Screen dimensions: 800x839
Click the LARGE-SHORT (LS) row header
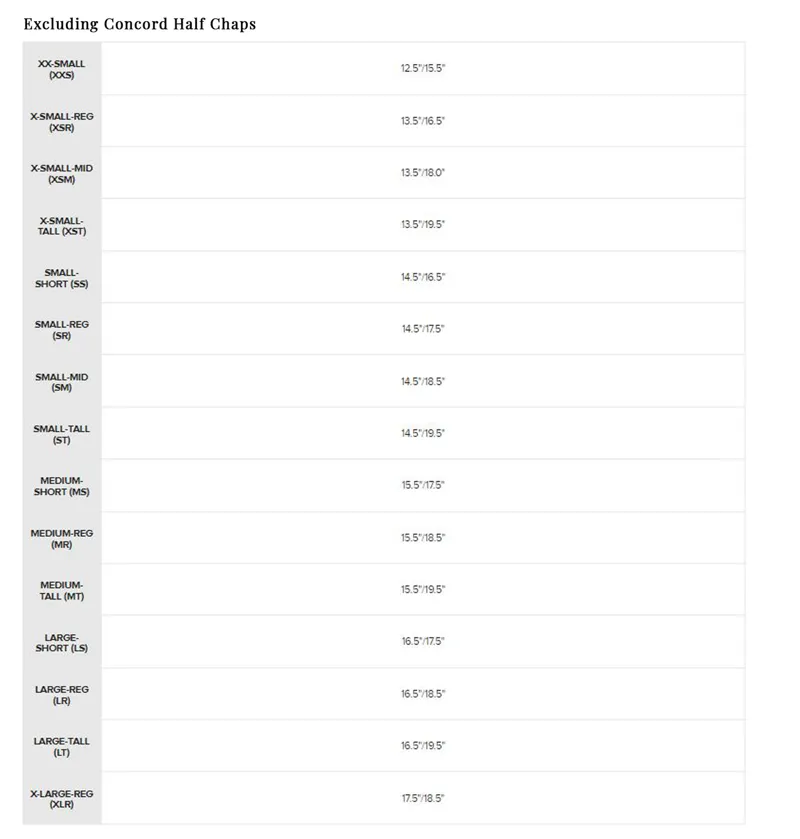pos(62,643)
